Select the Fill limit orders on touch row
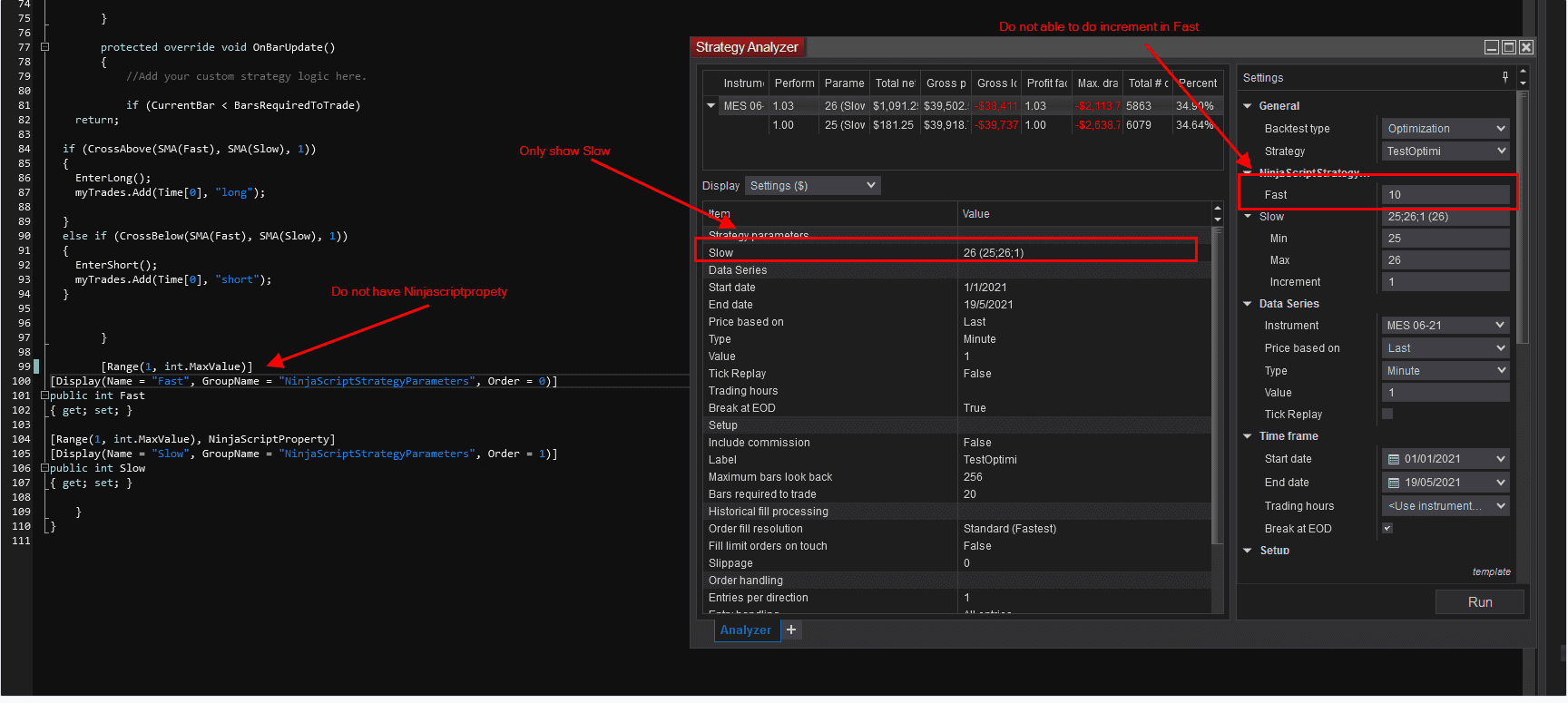 [x=956, y=546]
